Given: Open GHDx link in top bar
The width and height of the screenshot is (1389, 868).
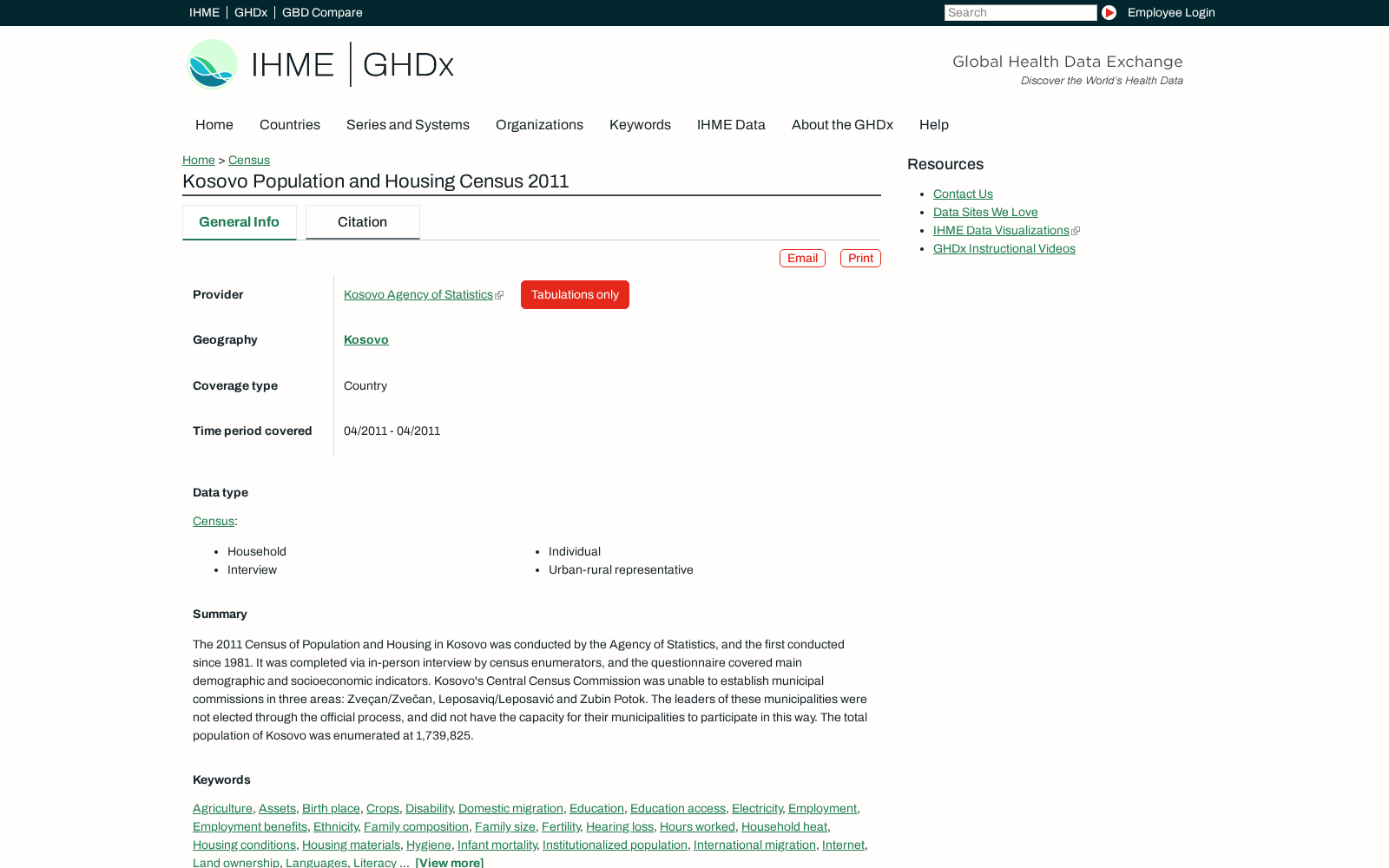Looking at the screenshot, I should [251, 12].
